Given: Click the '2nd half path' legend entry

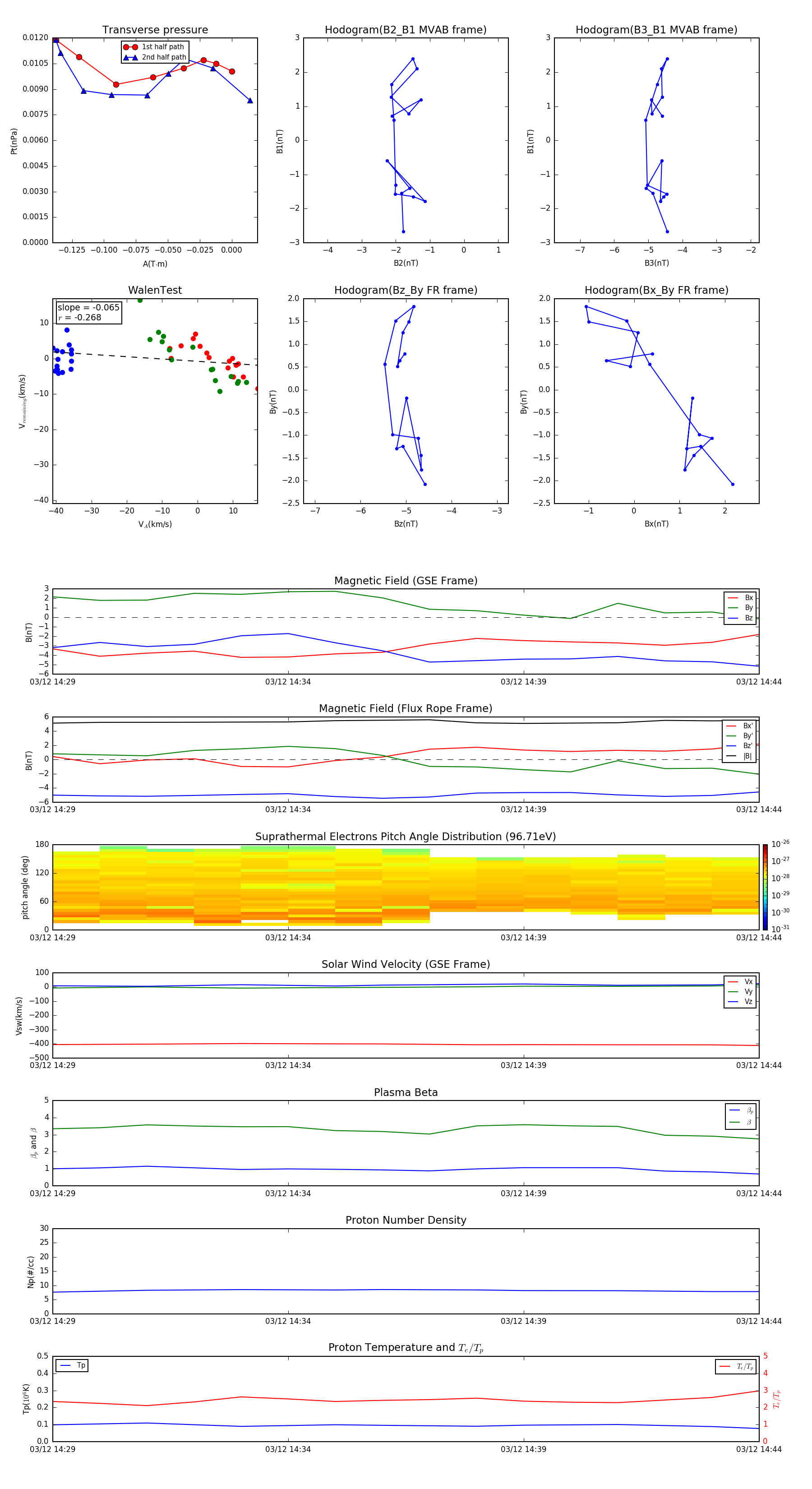Looking at the screenshot, I should point(154,57).
